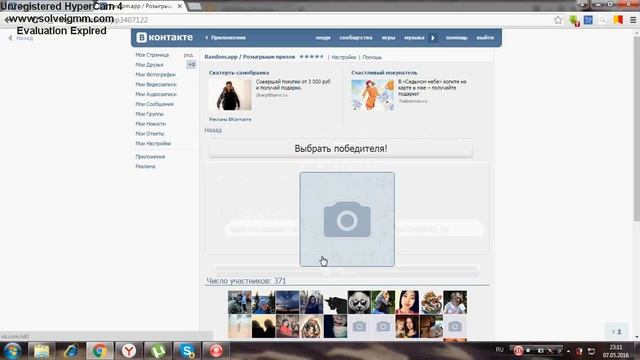Open the Приложения back link in header

pos(226,38)
